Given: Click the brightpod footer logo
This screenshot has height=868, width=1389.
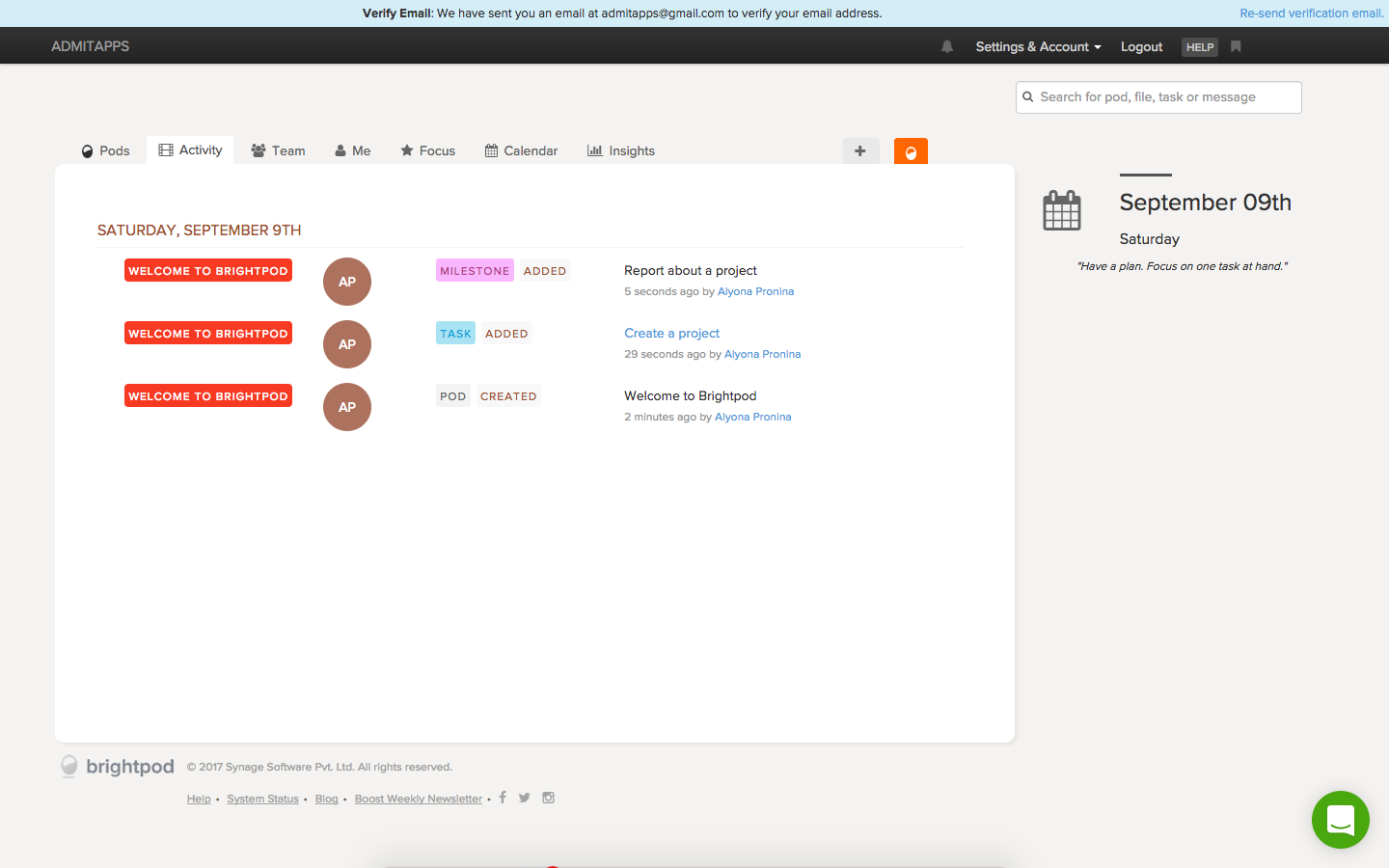Looking at the screenshot, I should click(x=118, y=767).
